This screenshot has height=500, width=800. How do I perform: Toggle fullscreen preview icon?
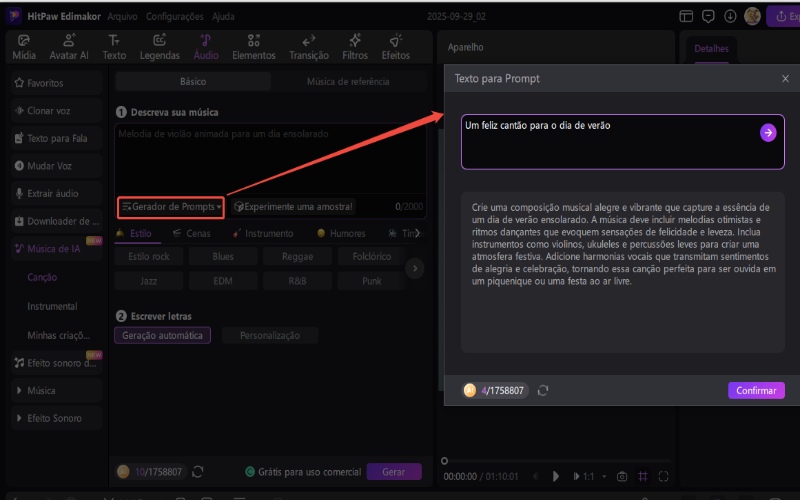point(663,477)
